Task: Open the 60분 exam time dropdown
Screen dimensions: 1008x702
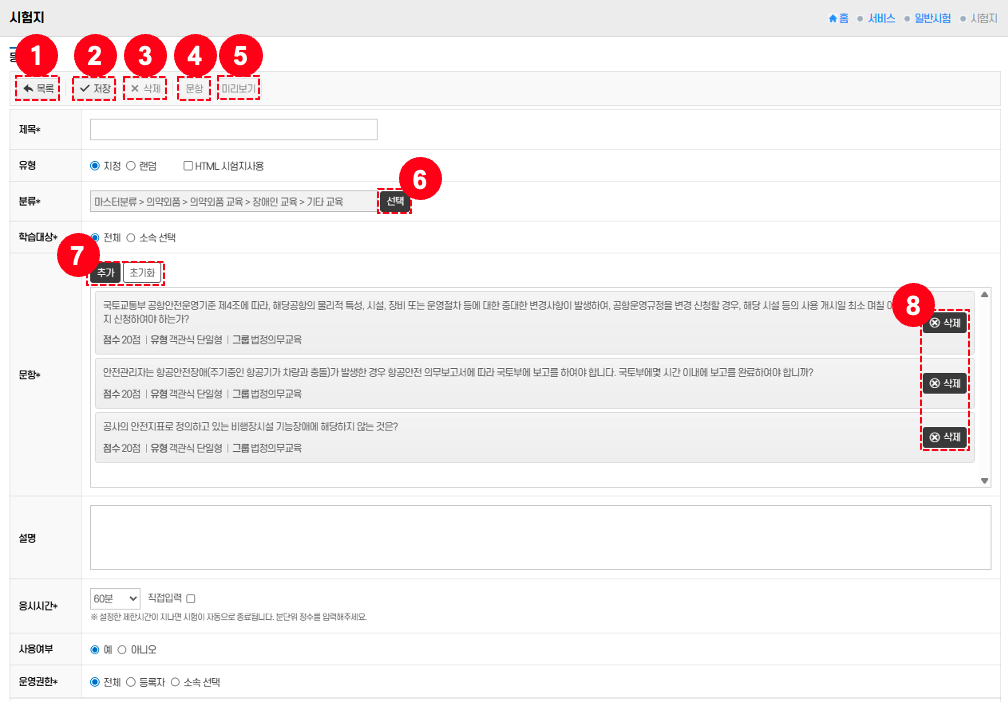Action: click(x=114, y=598)
